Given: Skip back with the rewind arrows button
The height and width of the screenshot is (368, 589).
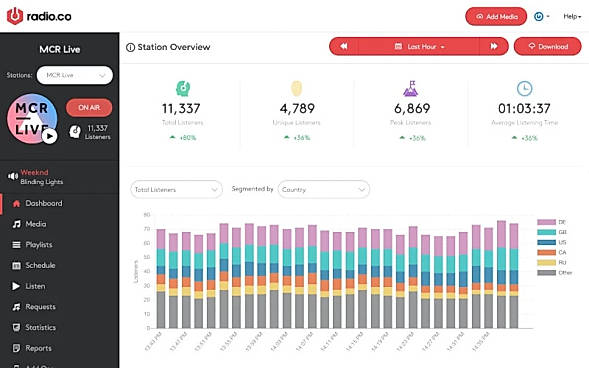Looking at the screenshot, I should tap(344, 46).
